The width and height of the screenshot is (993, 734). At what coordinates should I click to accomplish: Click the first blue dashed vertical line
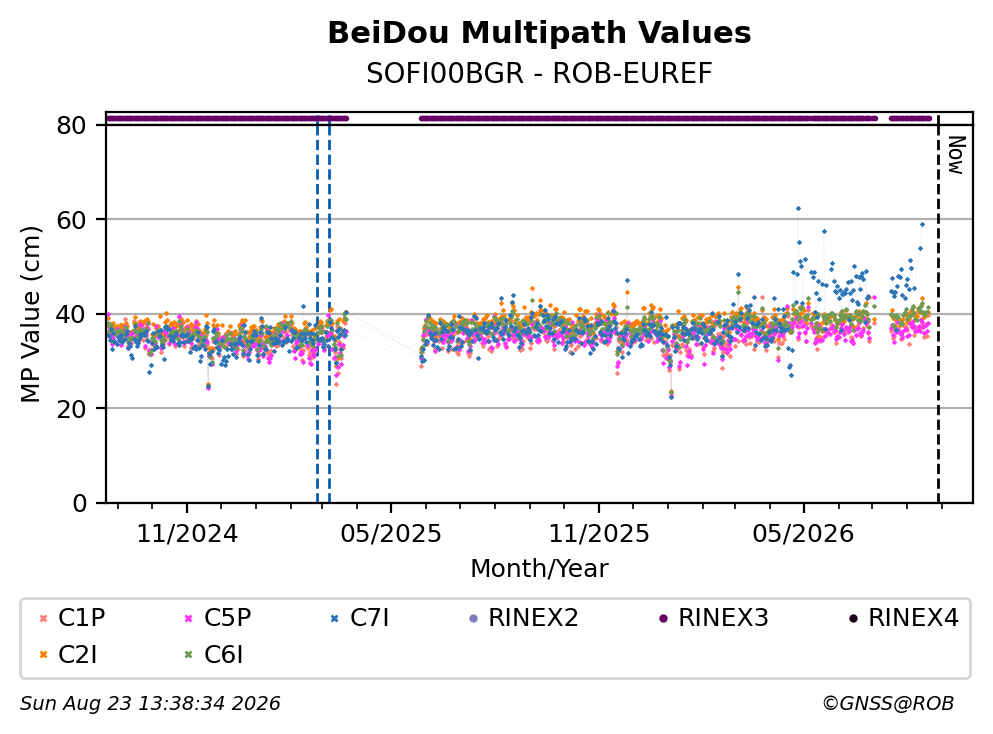coord(317,310)
